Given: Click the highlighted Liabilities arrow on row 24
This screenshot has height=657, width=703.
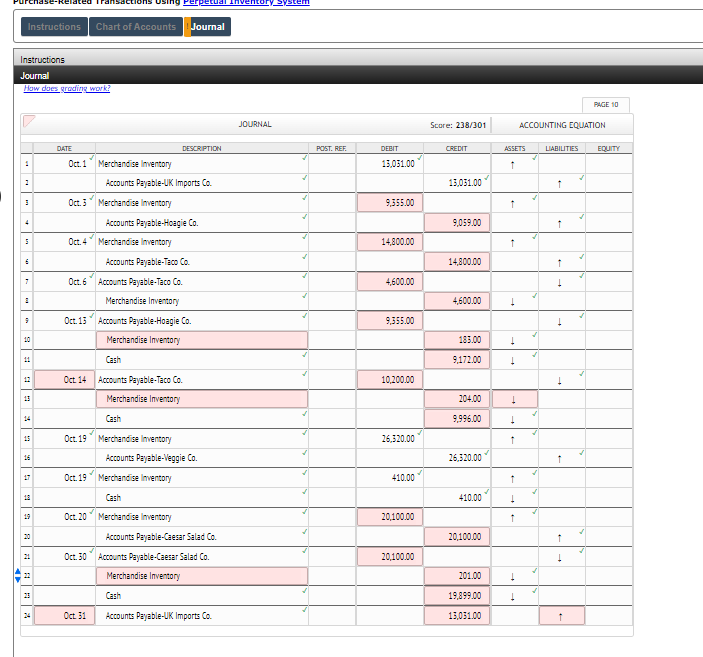Looking at the screenshot, I should (562, 616).
